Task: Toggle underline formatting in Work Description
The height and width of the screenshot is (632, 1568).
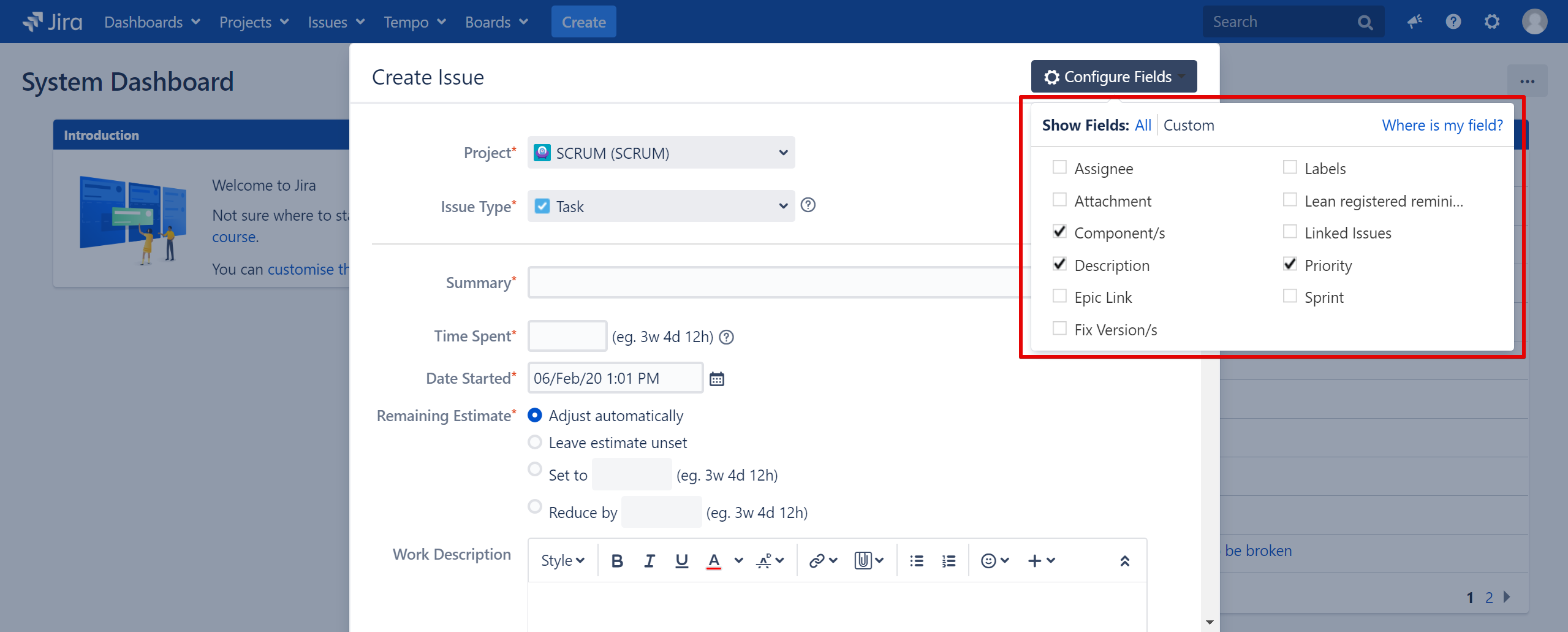Action: tap(681, 561)
